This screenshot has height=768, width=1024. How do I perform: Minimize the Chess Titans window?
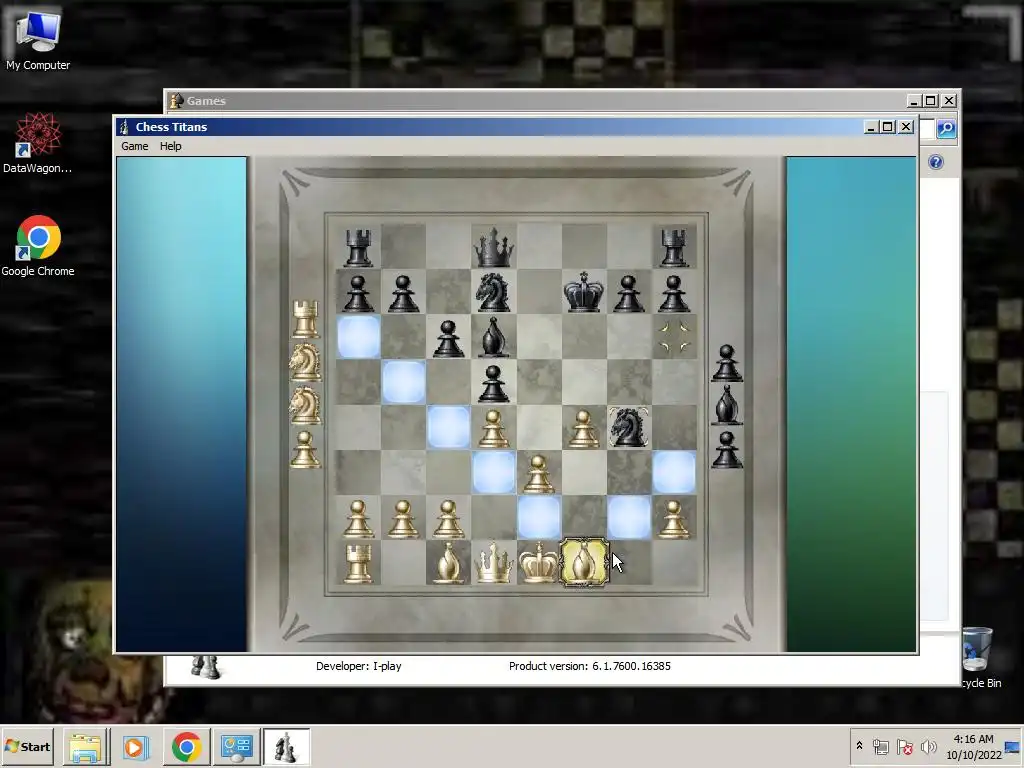pyautogui.click(x=870, y=127)
